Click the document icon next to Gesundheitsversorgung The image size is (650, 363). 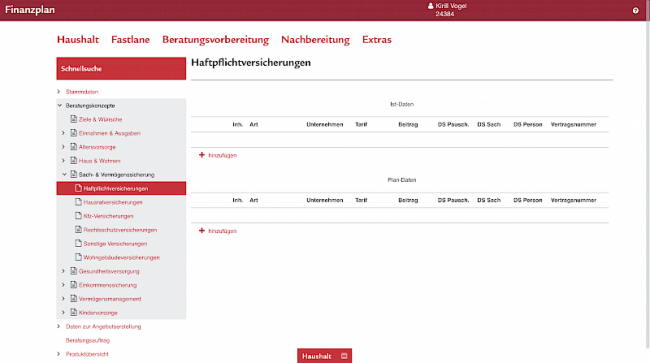tap(73, 271)
